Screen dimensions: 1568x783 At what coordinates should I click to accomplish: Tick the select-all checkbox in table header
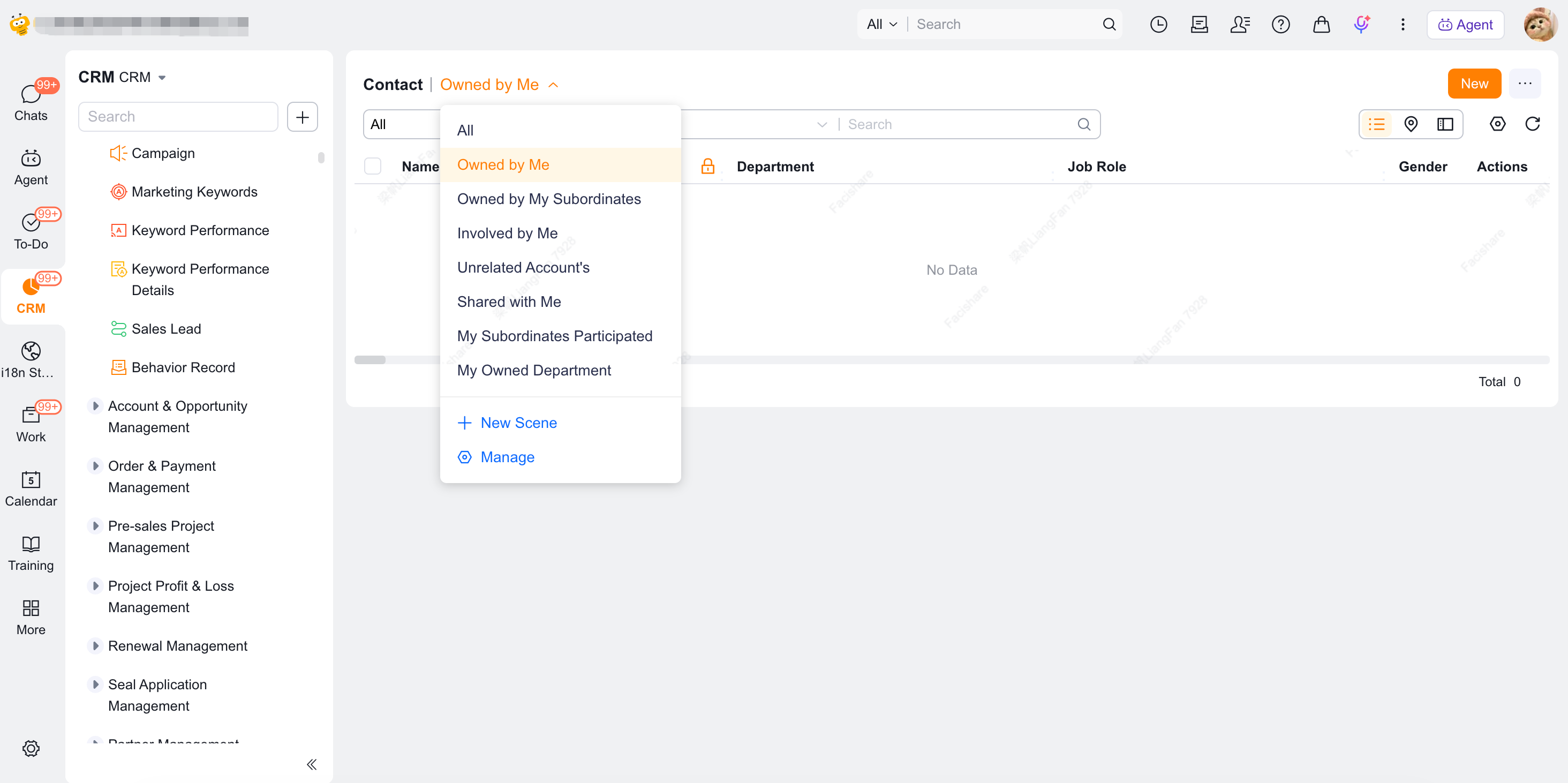pyautogui.click(x=373, y=166)
